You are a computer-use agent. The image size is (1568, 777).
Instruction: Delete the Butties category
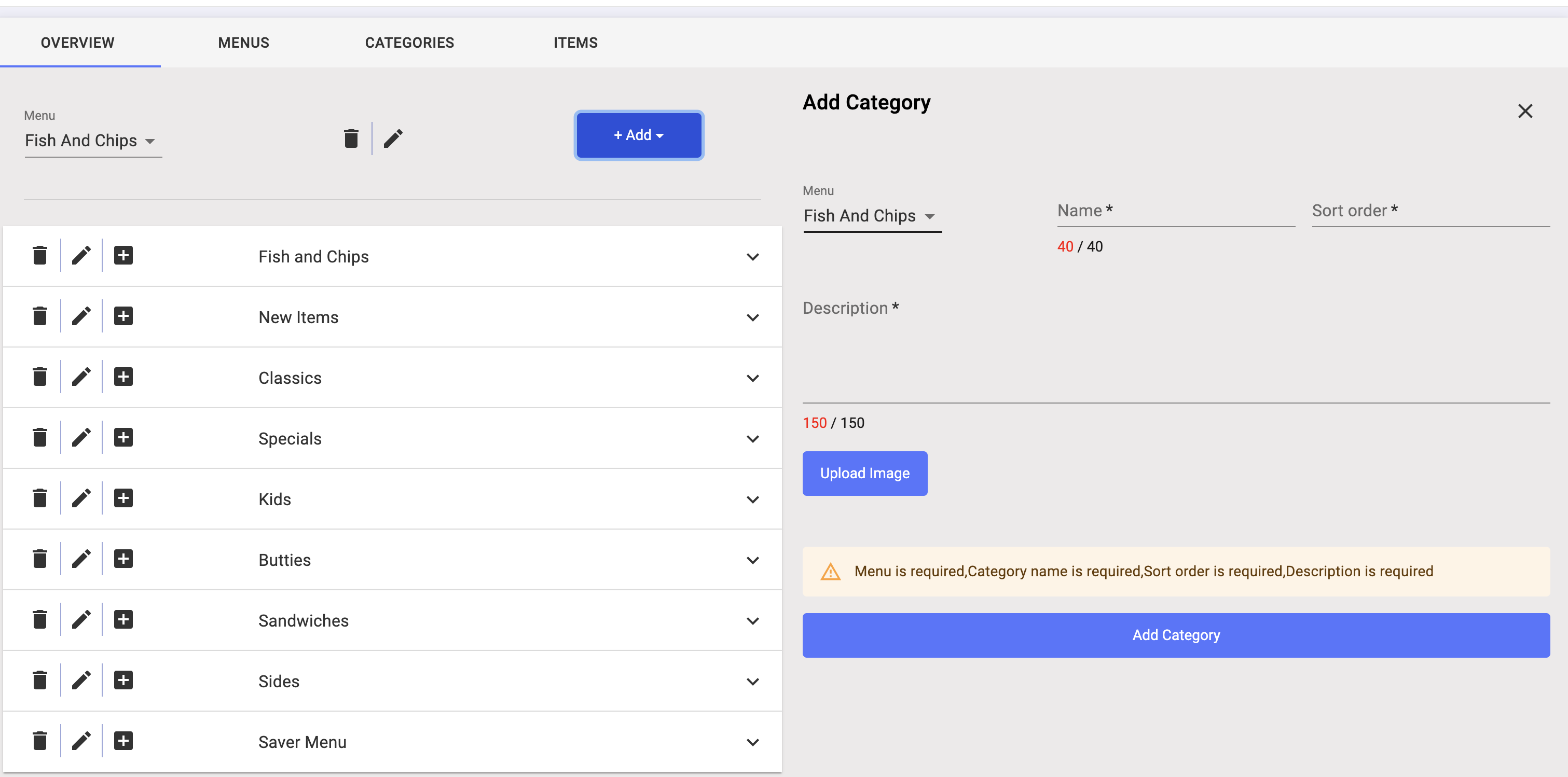39,559
